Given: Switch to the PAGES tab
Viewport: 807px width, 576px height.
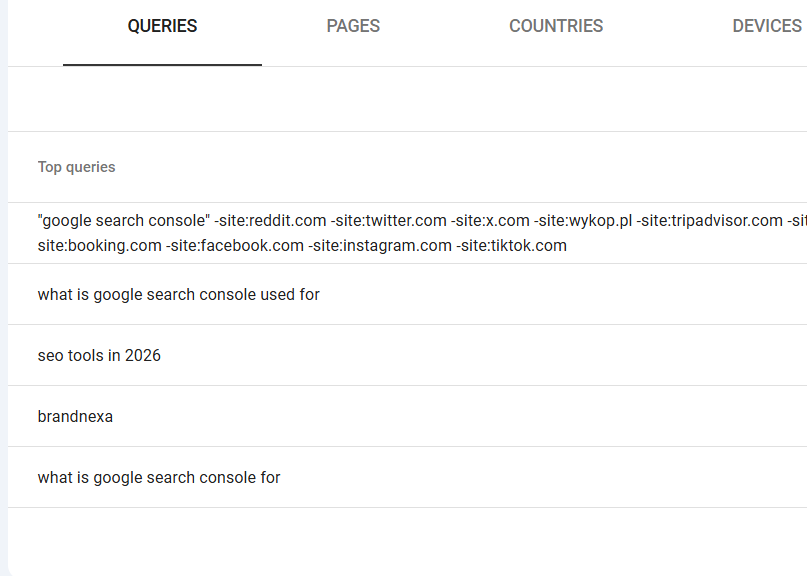Looking at the screenshot, I should 353,26.
